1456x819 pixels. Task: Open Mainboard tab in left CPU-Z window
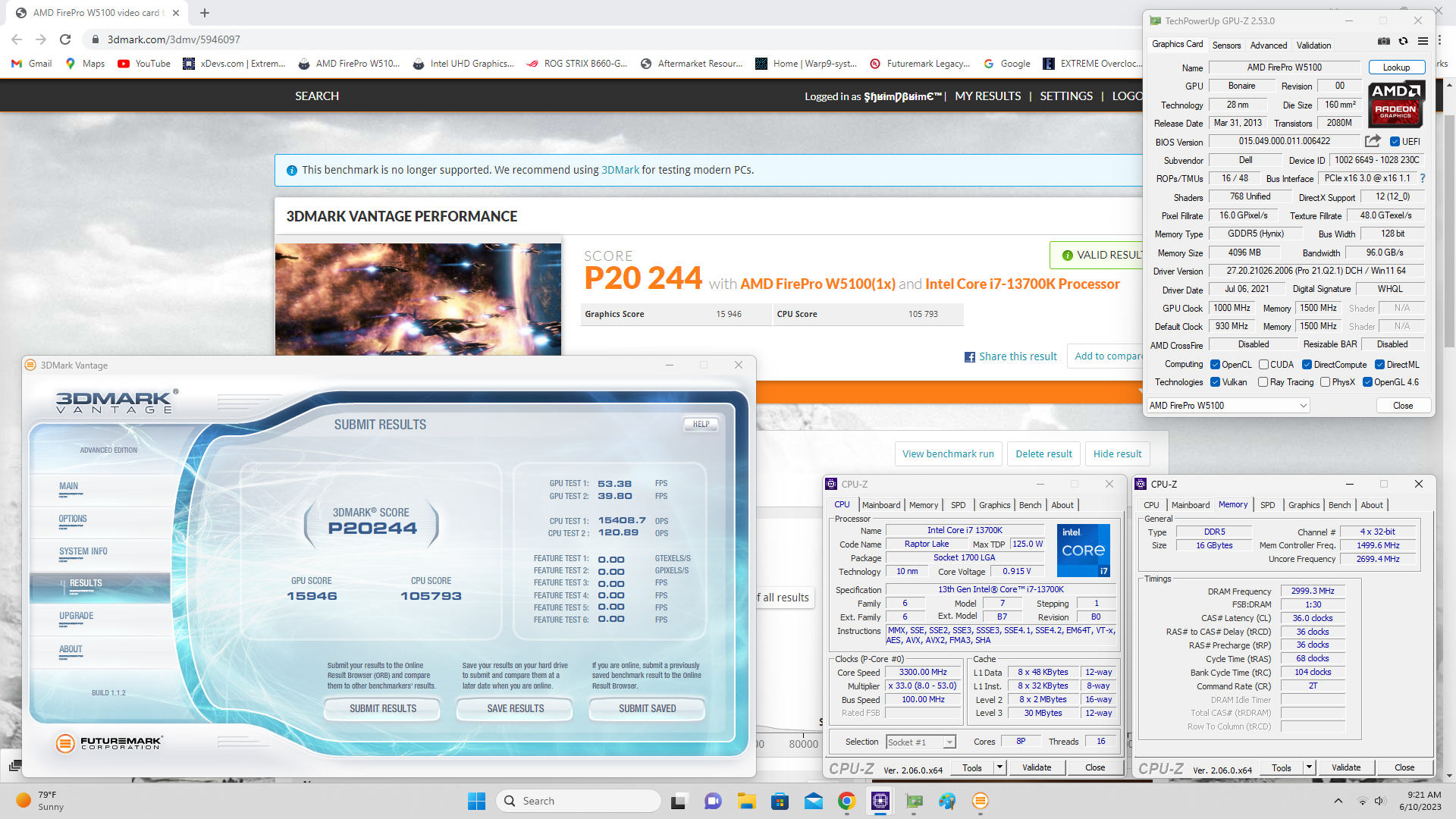[881, 505]
